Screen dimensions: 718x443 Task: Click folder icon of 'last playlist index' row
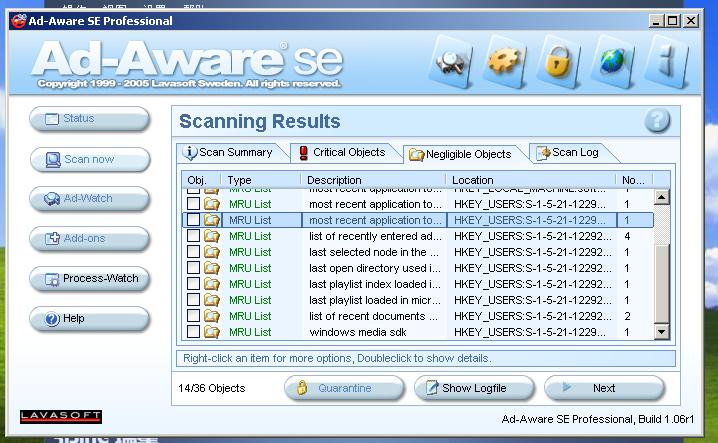[x=212, y=284]
